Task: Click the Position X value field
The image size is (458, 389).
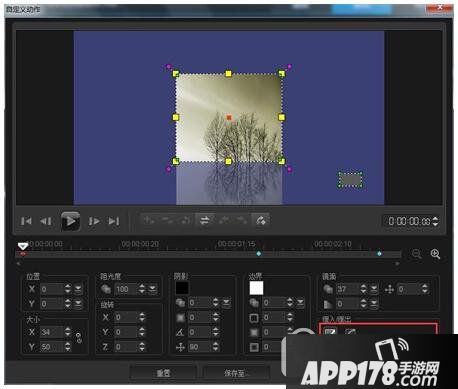Action: pyautogui.click(x=52, y=289)
